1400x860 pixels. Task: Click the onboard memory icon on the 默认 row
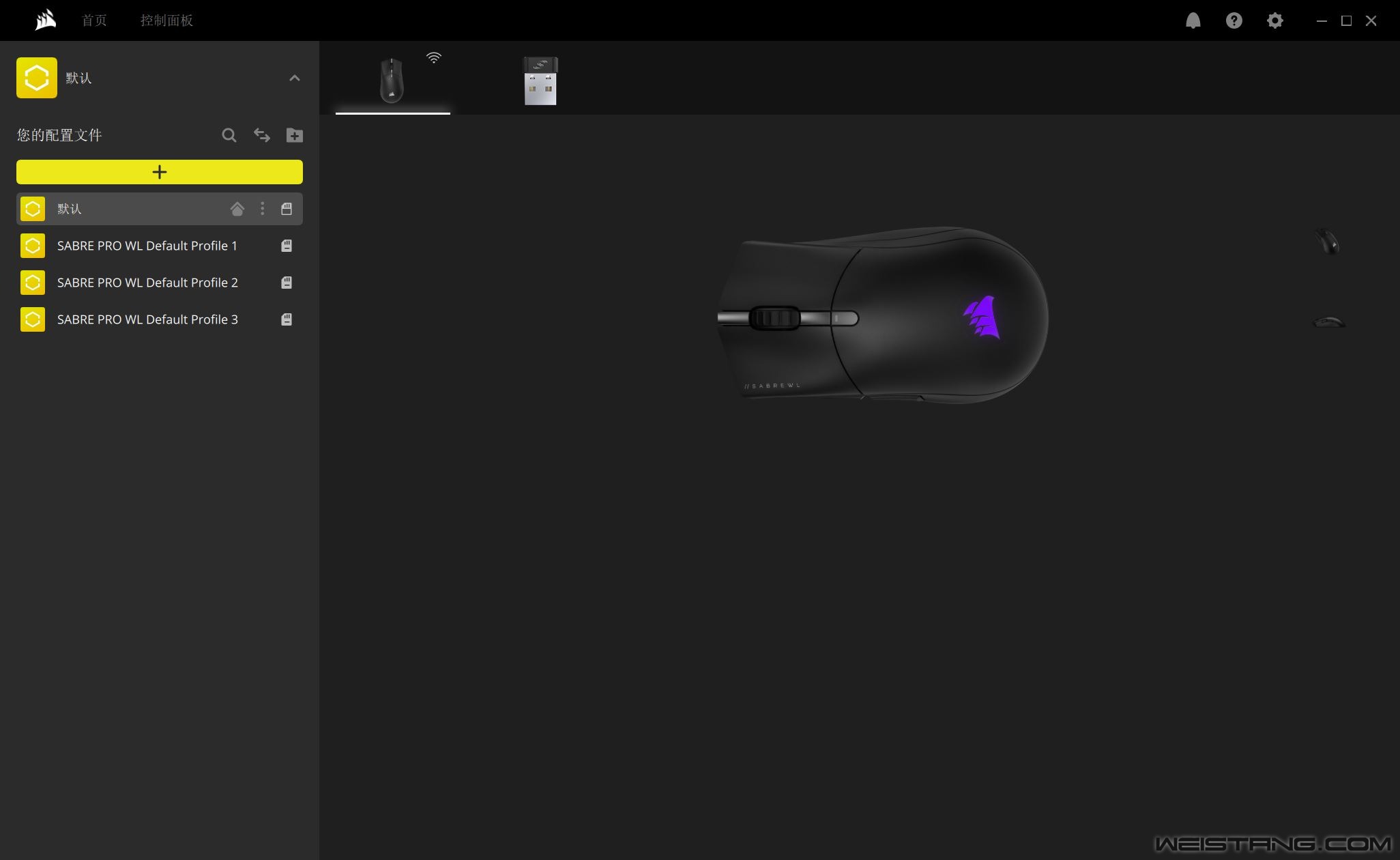[287, 209]
